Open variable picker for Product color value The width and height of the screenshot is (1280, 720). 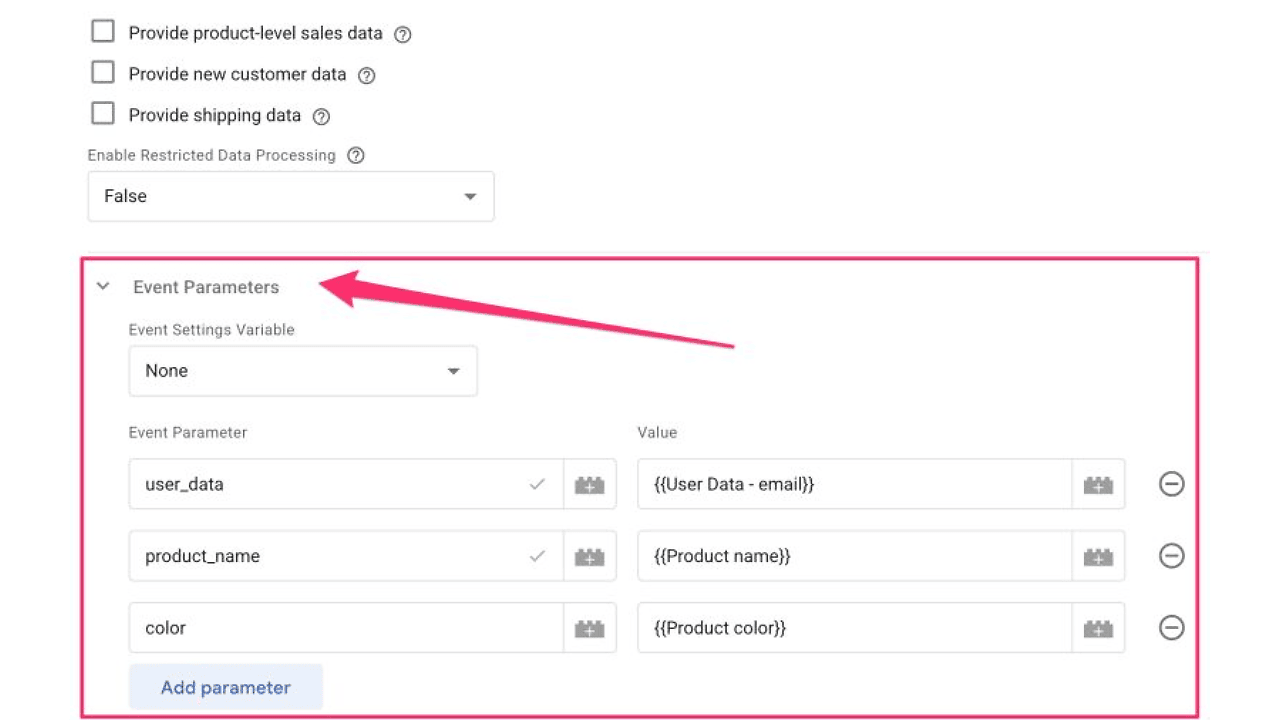point(1098,629)
